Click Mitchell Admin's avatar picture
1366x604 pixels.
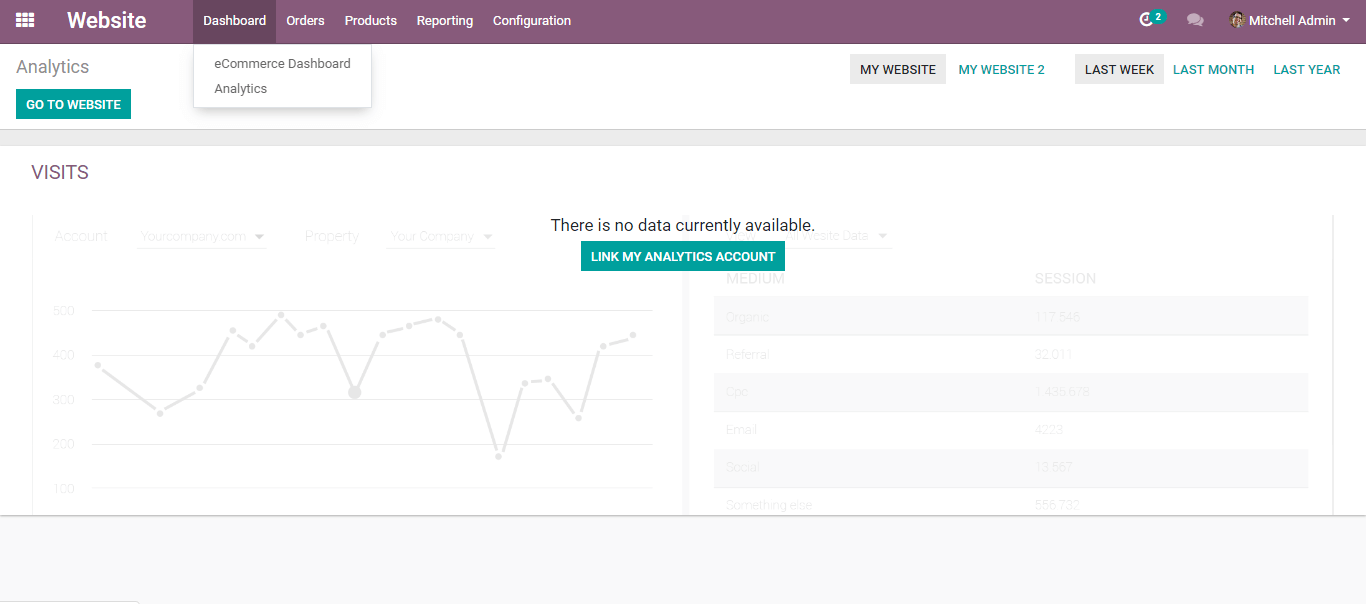coord(1237,20)
